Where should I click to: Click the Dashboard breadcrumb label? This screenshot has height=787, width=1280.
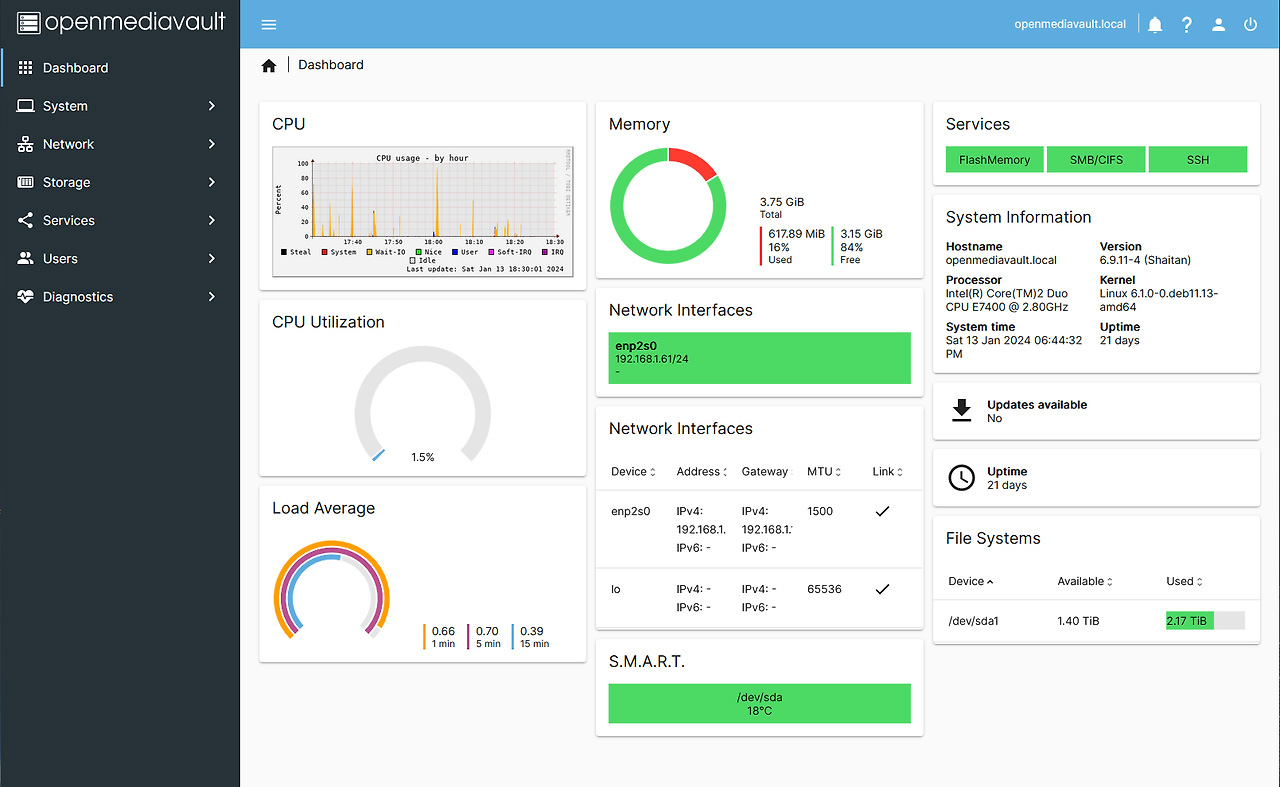point(331,65)
